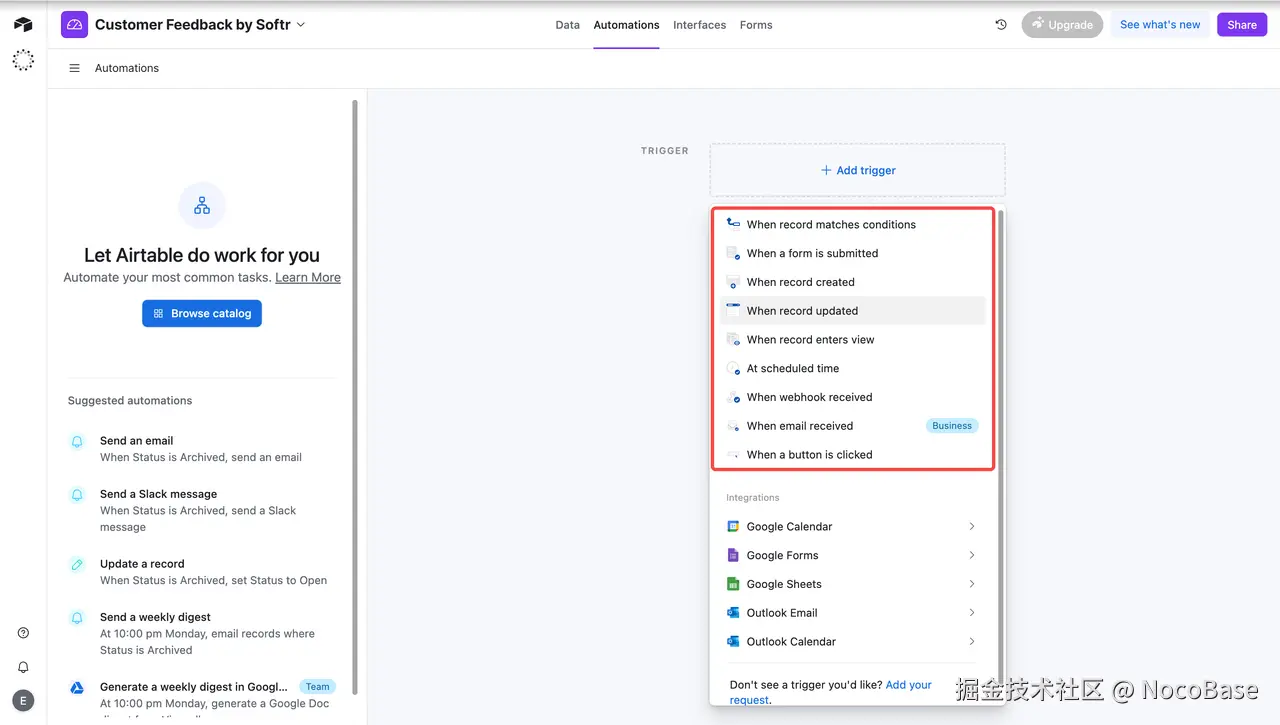Select When record created trigger
1280x725 pixels.
pos(853,282)
